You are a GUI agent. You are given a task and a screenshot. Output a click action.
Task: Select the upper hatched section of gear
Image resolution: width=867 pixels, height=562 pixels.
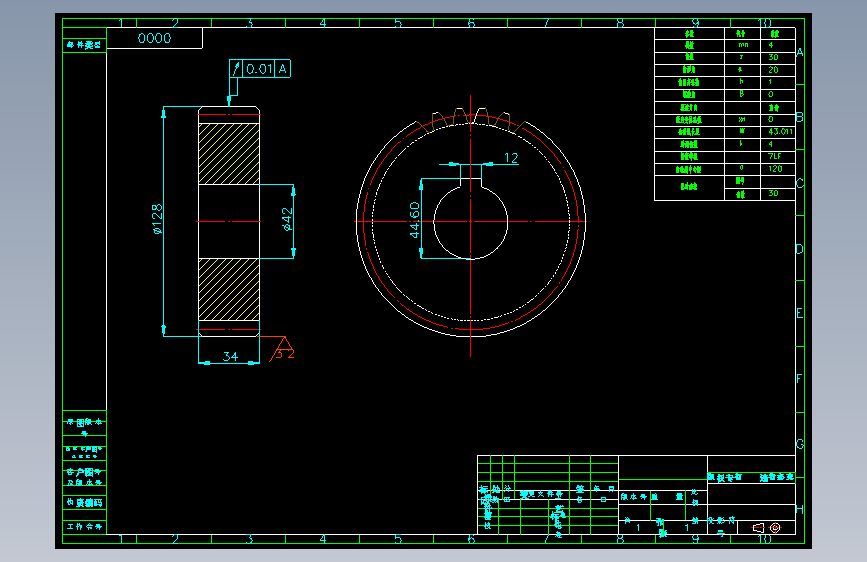(229, 154)
